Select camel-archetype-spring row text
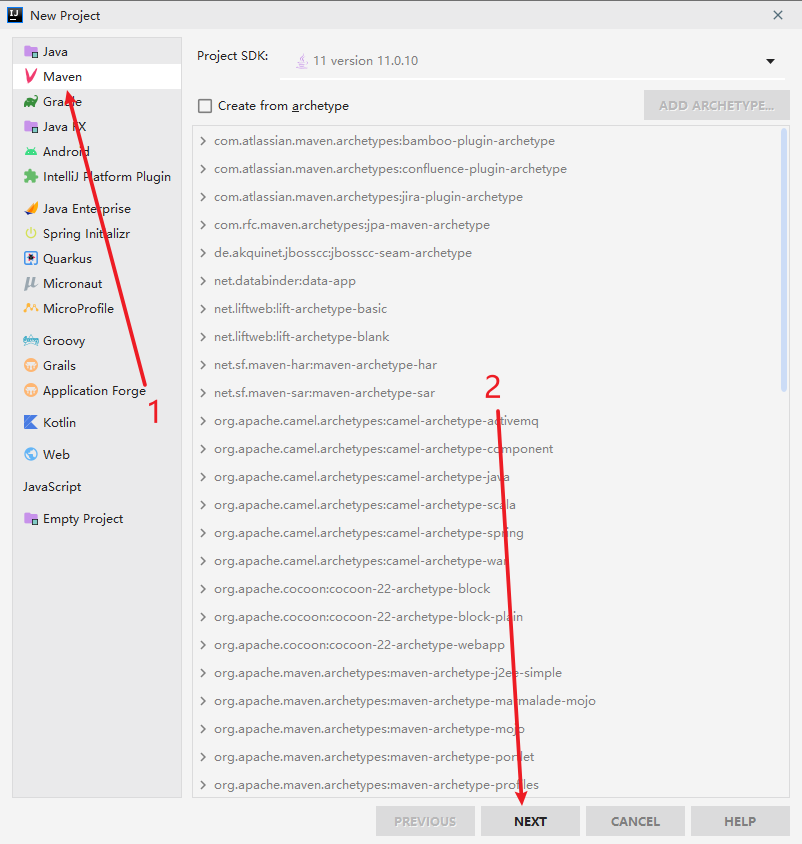The image size is (802, 844). [369, 533]
